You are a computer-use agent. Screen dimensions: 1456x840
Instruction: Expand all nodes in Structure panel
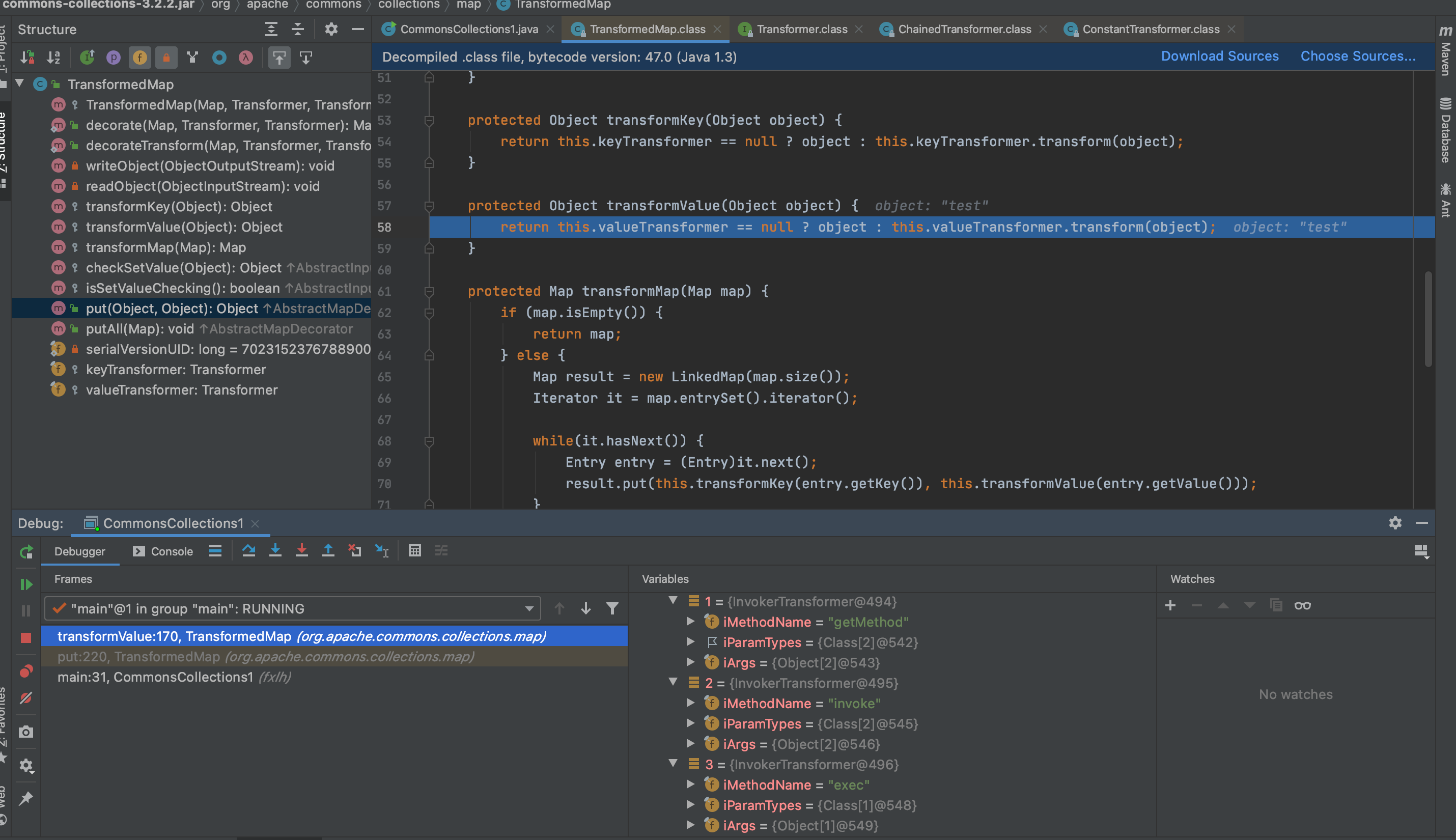[271, 29]
